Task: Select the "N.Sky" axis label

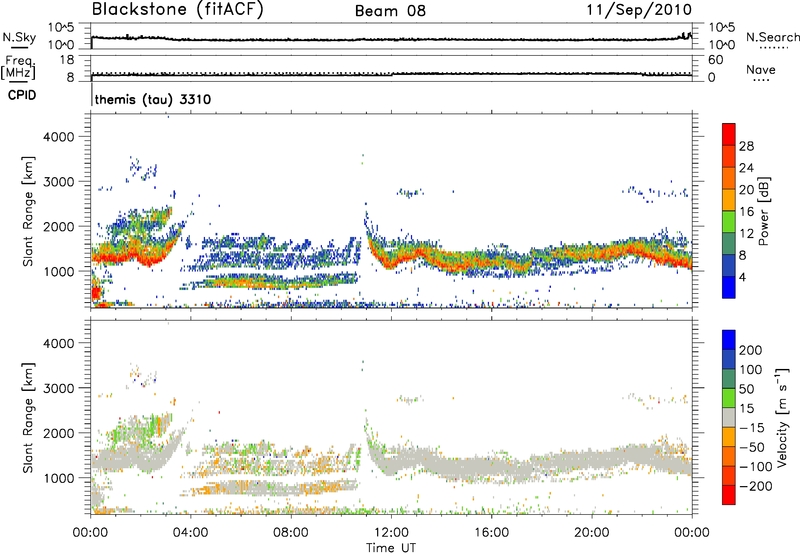Action: pyautogui.click(x=19, y=37)
